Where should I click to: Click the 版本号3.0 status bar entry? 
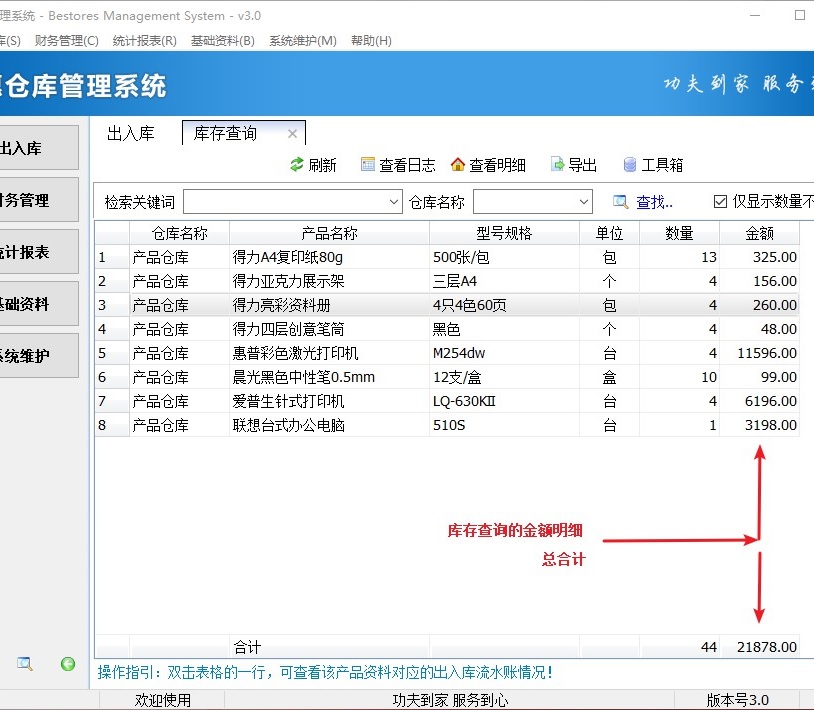click(737, 700)
